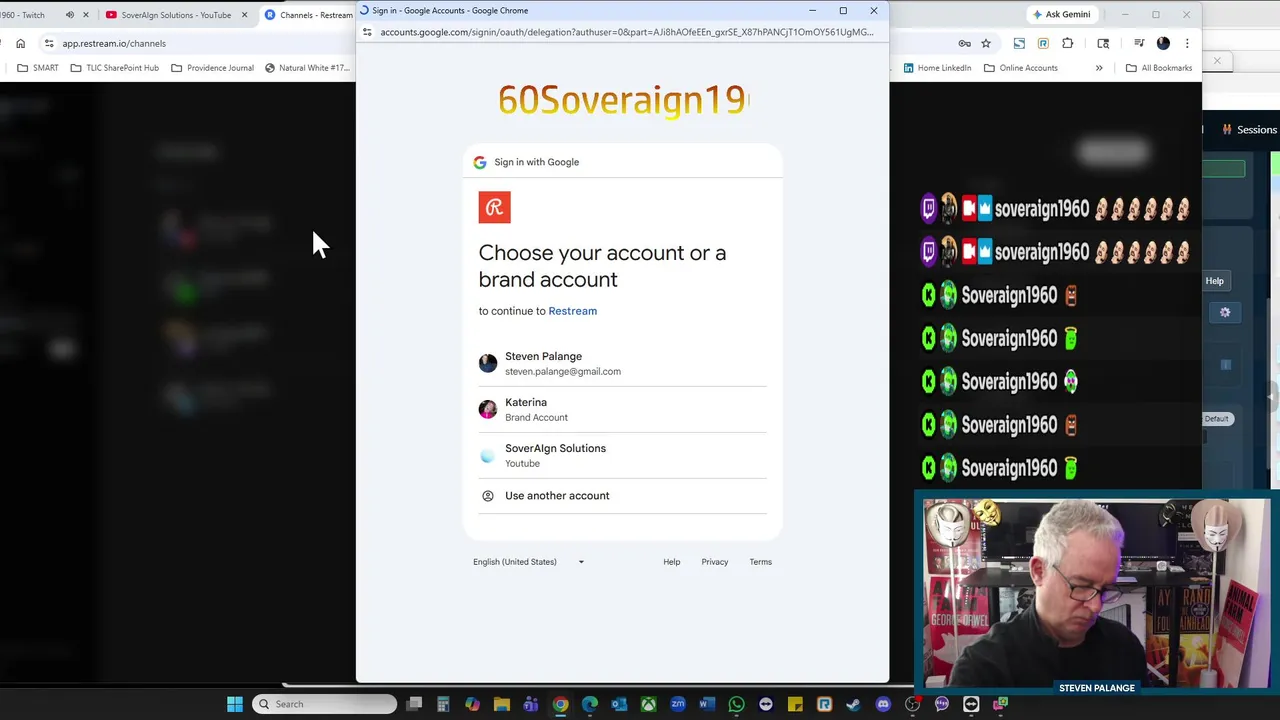Click the taskbar Search box
This screenshot has height=720, width=1280.
[324, 704]
